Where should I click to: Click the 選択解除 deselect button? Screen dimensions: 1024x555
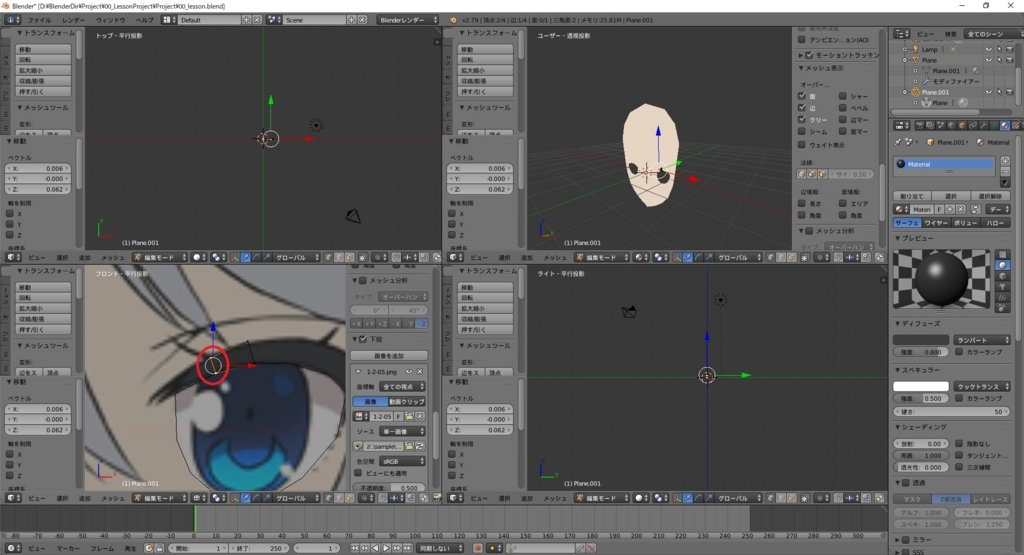click(991, 196)
